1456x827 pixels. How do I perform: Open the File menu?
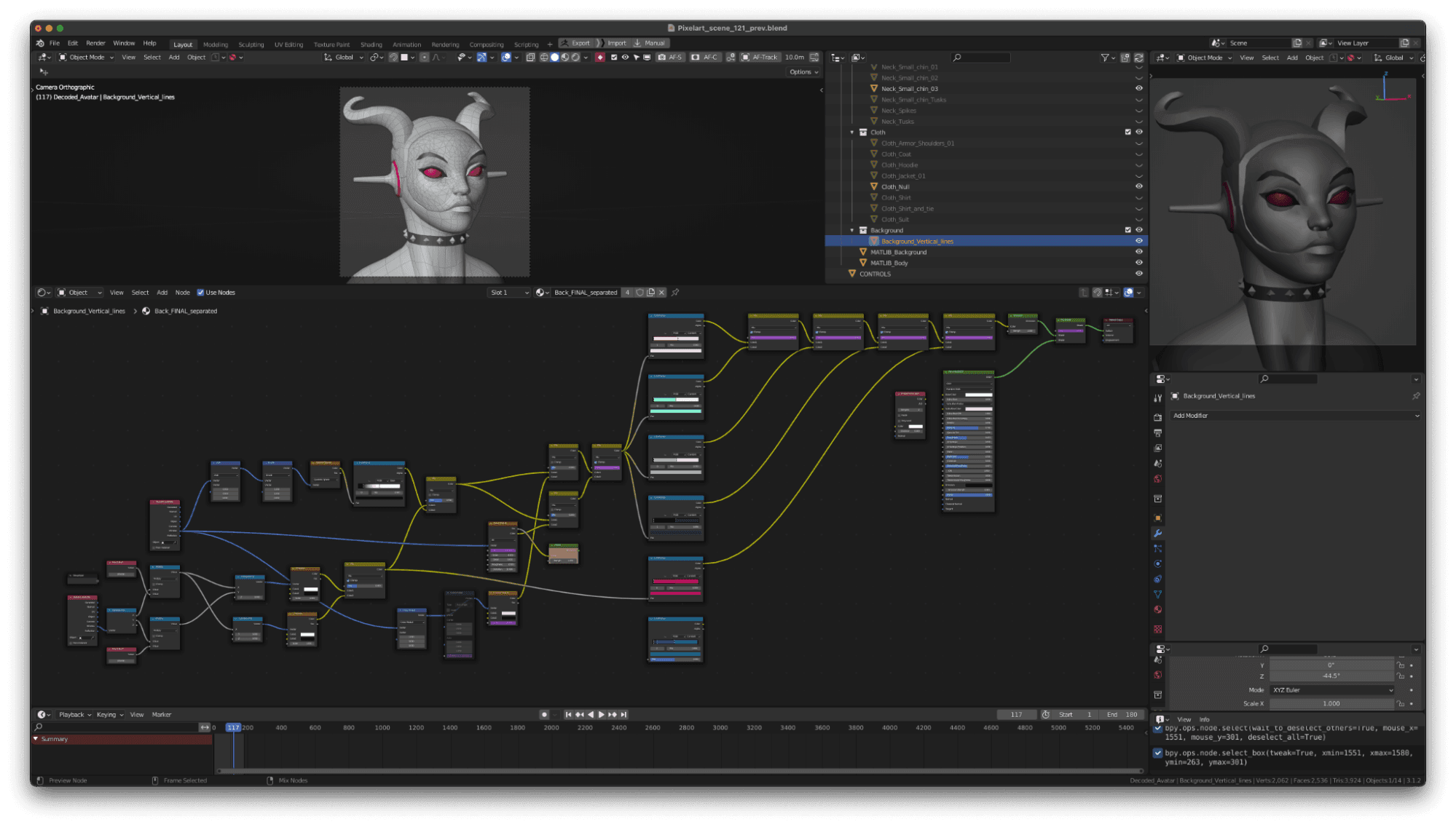pos(55,44)
